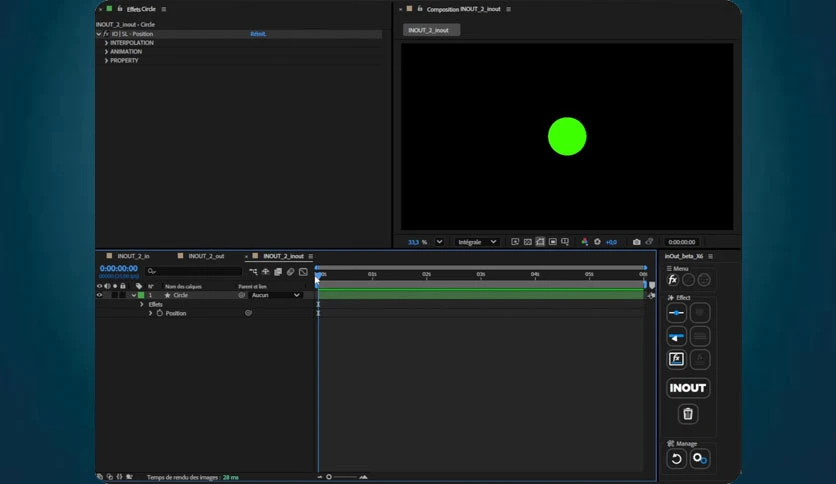Expand the ANIMATION group
Image resolution: width=836 pixels, height=484 pixels.
click(x=106, y=52)
